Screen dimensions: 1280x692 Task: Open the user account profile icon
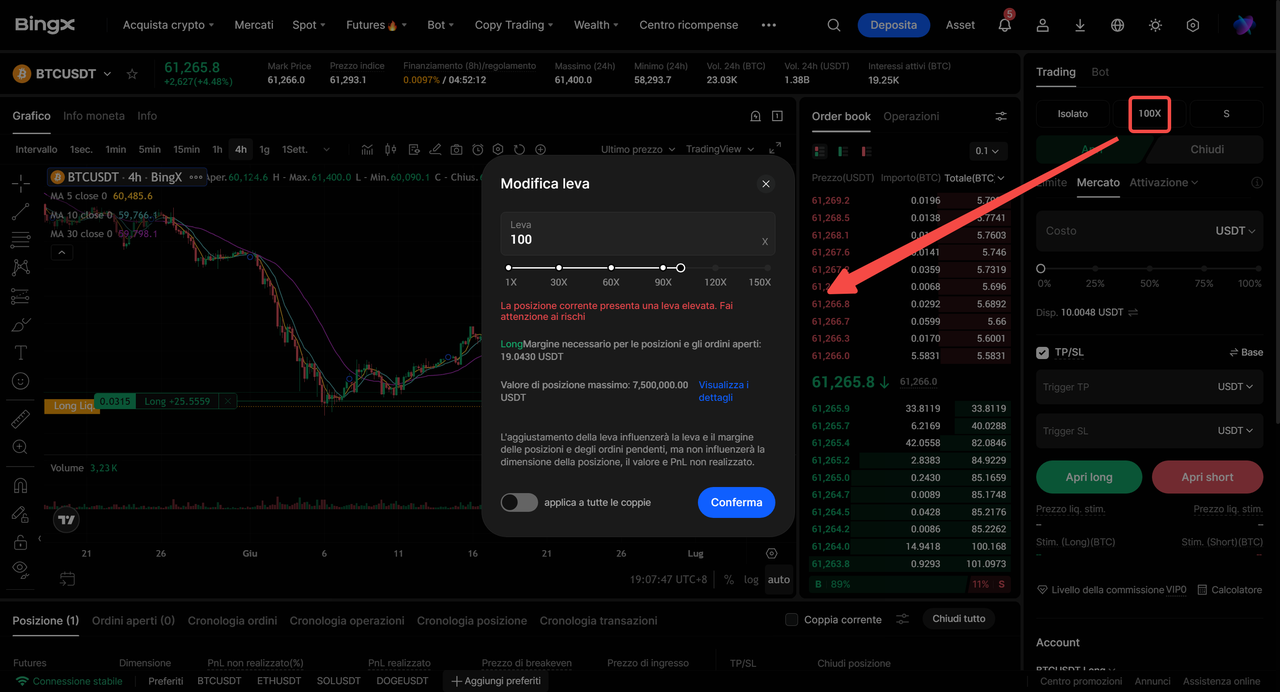point(1042,25)
